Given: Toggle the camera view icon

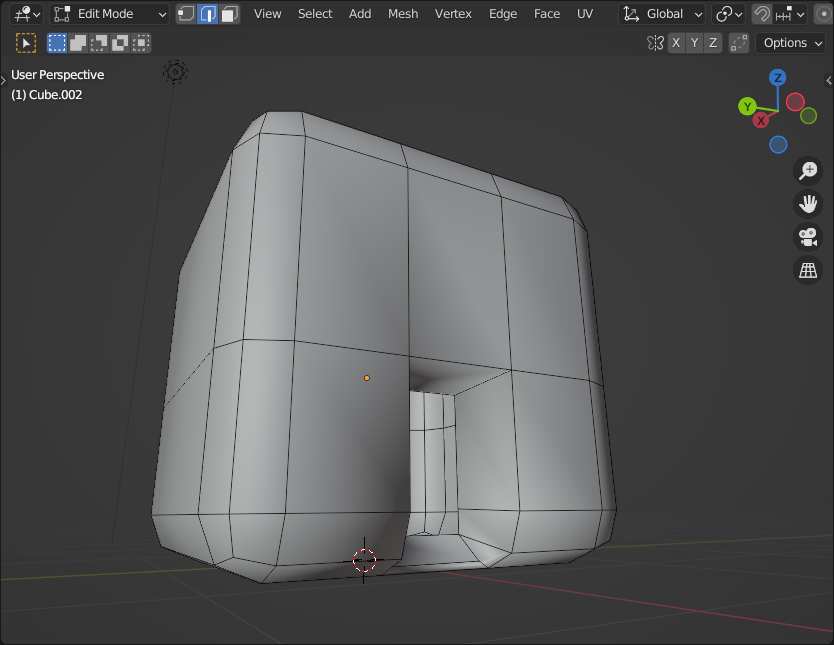Looking at the screenshot, I should click(808, 237).
